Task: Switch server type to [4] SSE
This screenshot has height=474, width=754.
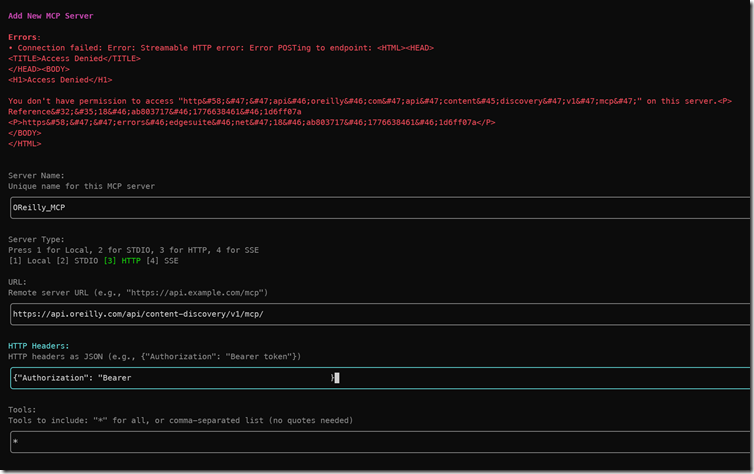Action: (x=164, y=261)
